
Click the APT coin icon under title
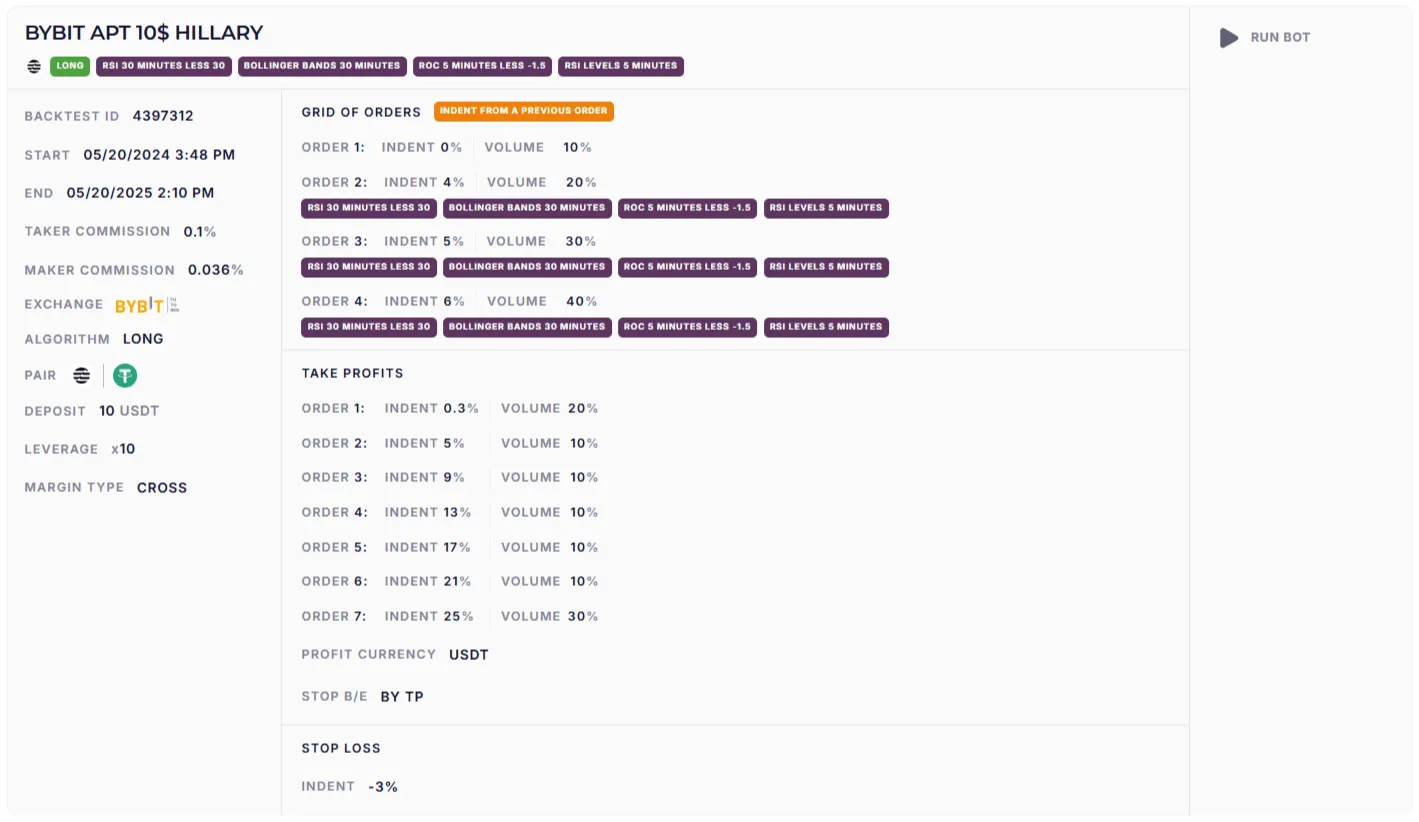pos(34,66)
